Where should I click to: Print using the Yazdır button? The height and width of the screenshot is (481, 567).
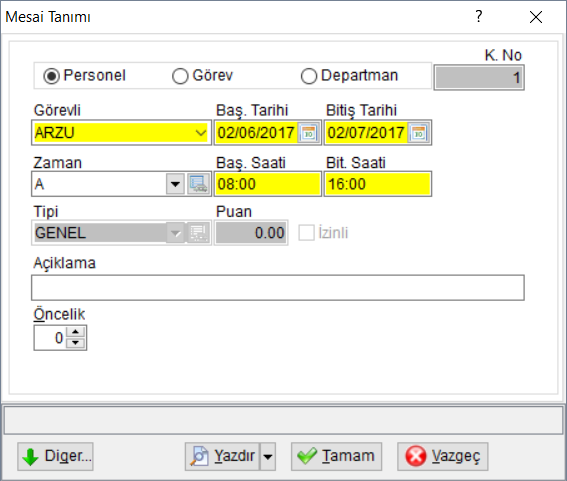point(222,456)
